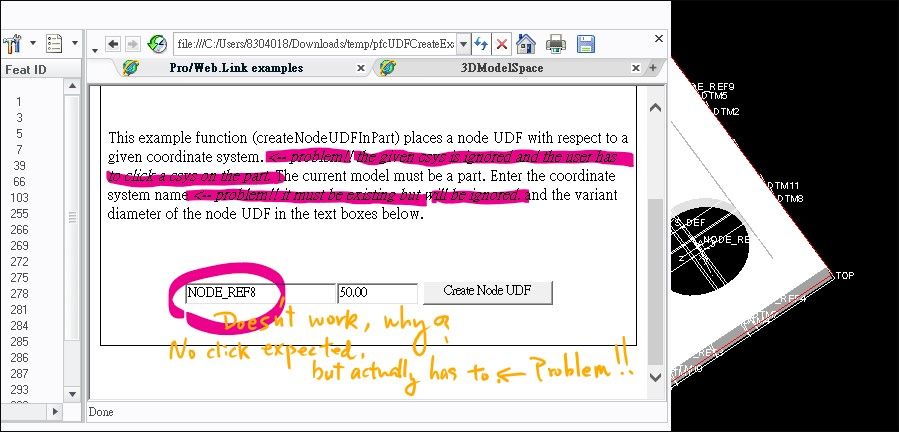This screenshot has width=899, height=432.
Task: Print the current browser page
Action: pyautogui.click(x=556, y=44)
